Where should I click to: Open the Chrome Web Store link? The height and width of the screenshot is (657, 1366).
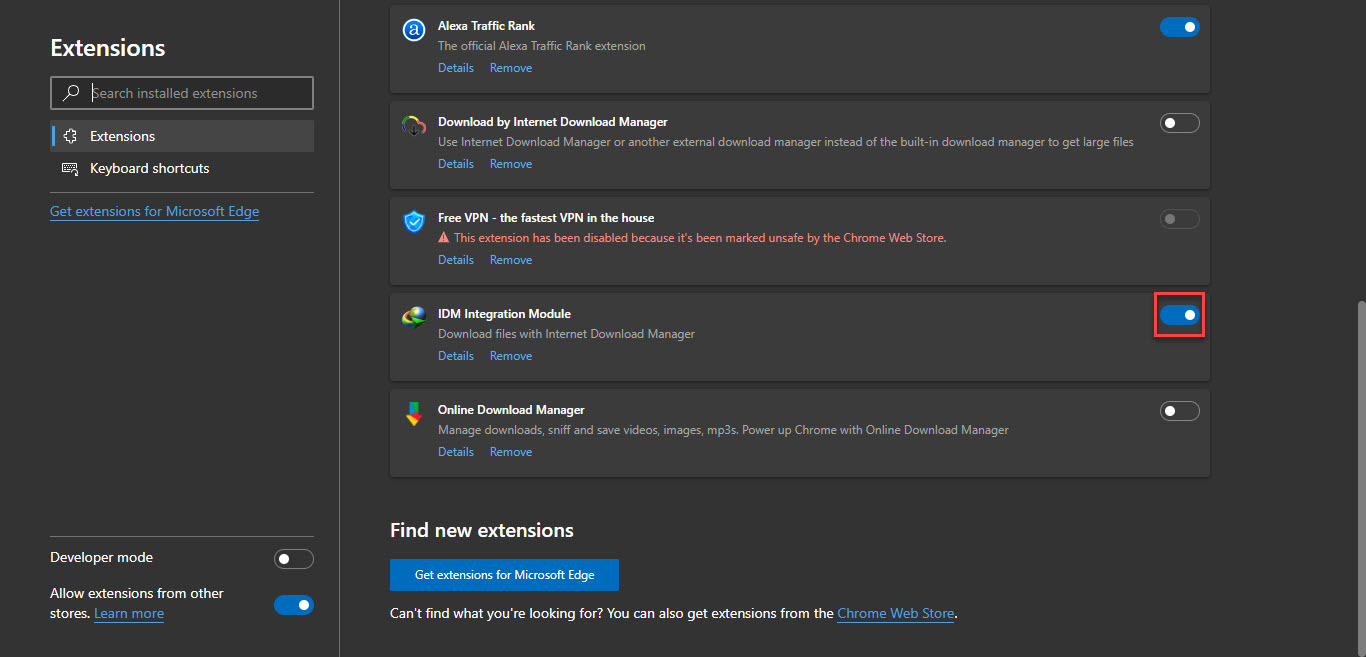pyautogui.click(x=895, y=613)
